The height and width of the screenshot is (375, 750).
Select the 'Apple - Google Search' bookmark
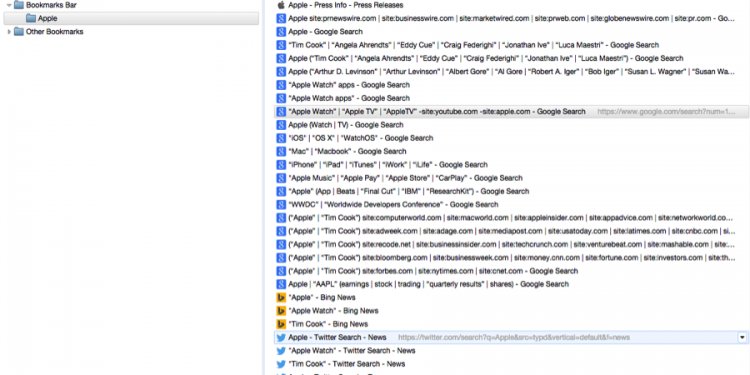tap(325, 32)
